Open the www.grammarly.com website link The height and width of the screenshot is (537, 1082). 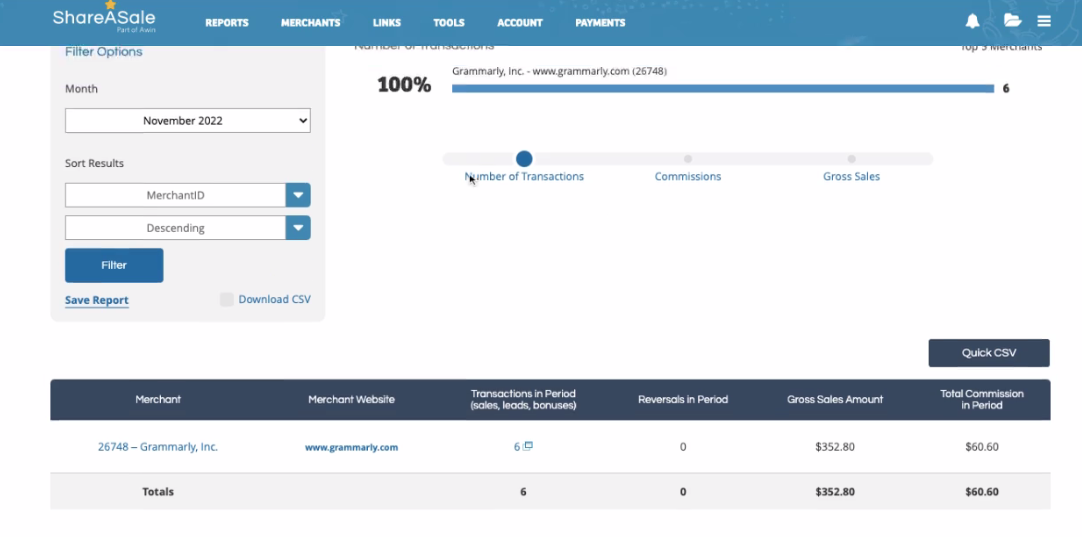tap(351, 447)
